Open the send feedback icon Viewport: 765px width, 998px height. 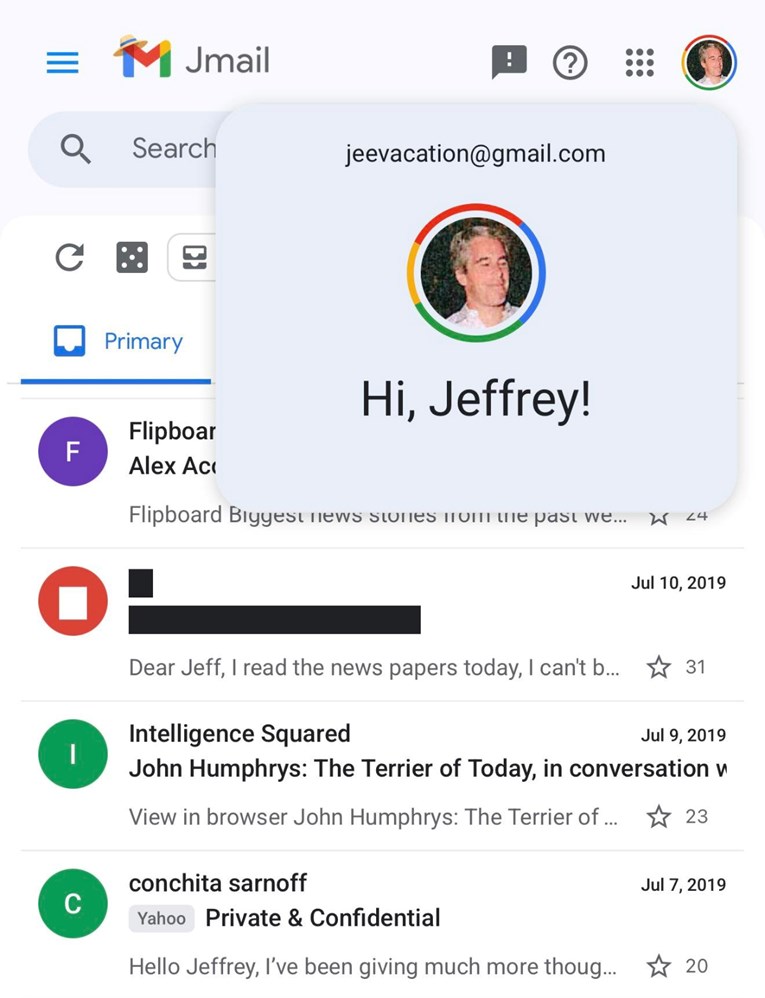(x=509, y=62)
